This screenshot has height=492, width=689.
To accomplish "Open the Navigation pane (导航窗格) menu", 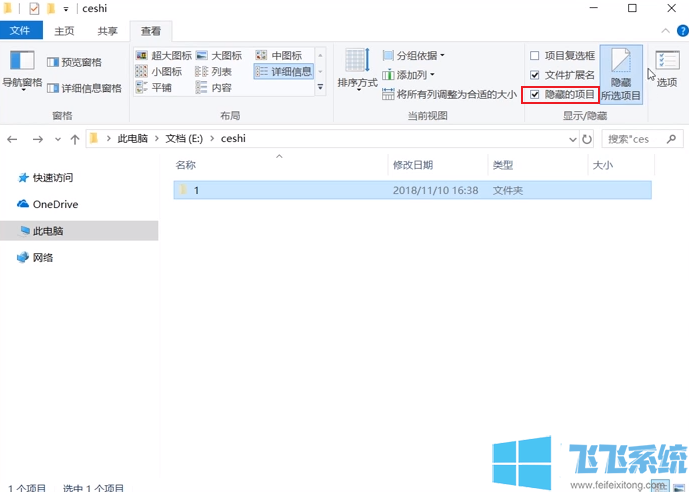I will click(22, 70).
